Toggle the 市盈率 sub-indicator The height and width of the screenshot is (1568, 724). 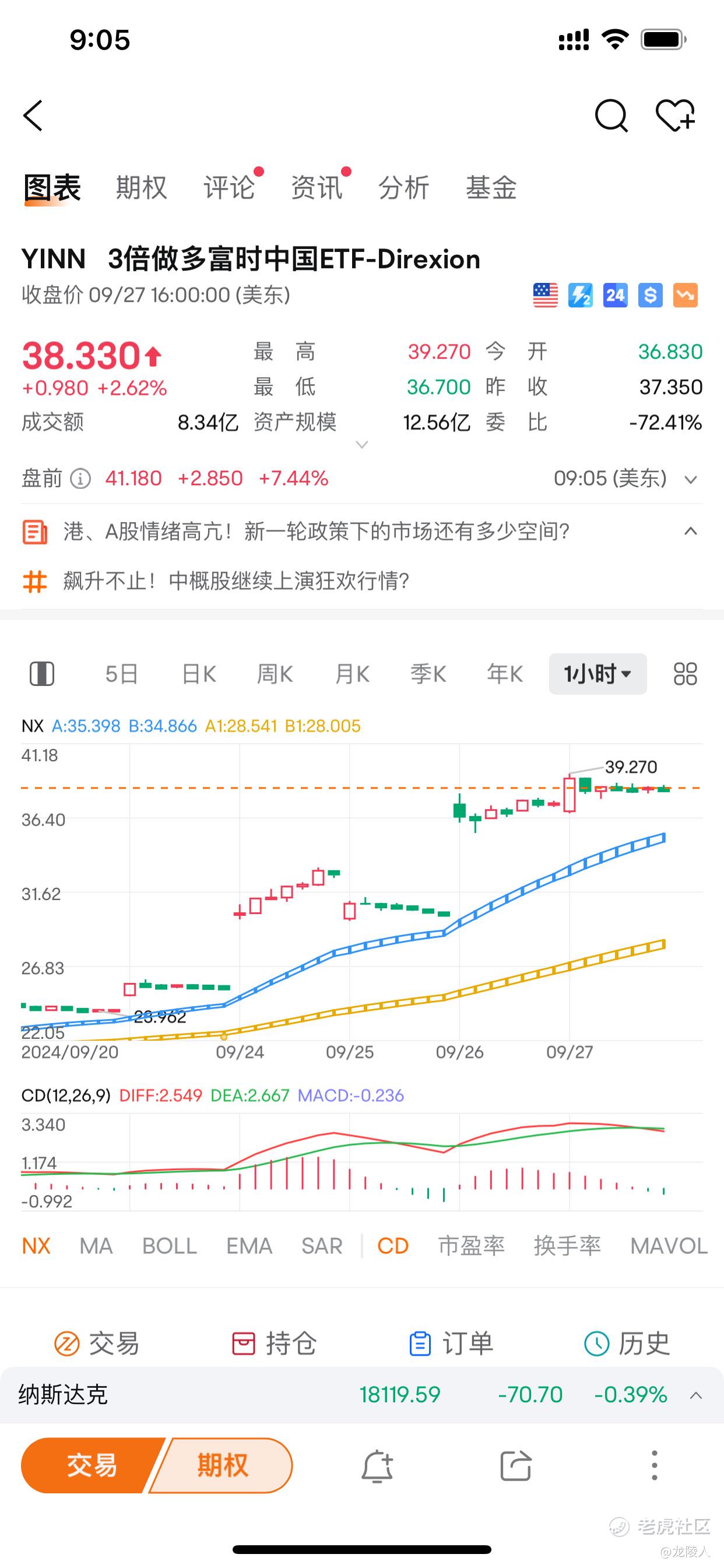(472, 1245)
